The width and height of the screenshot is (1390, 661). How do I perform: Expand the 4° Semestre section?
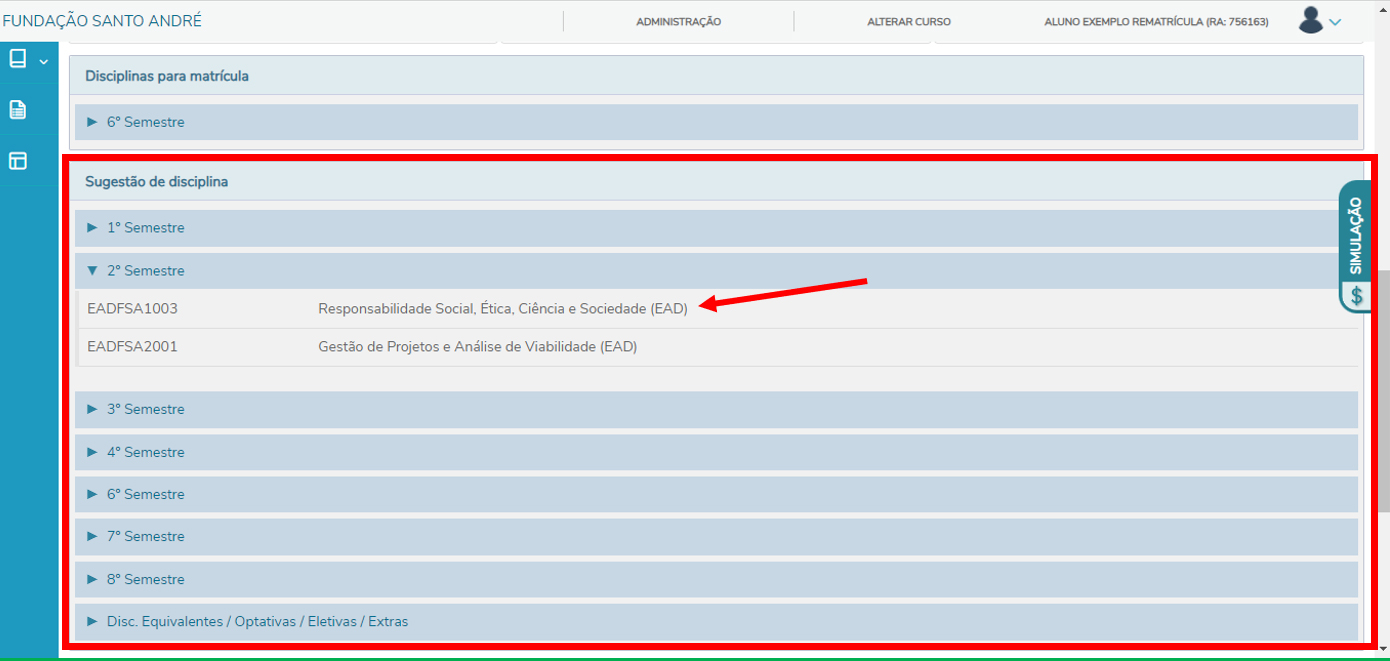click(145, 452)
